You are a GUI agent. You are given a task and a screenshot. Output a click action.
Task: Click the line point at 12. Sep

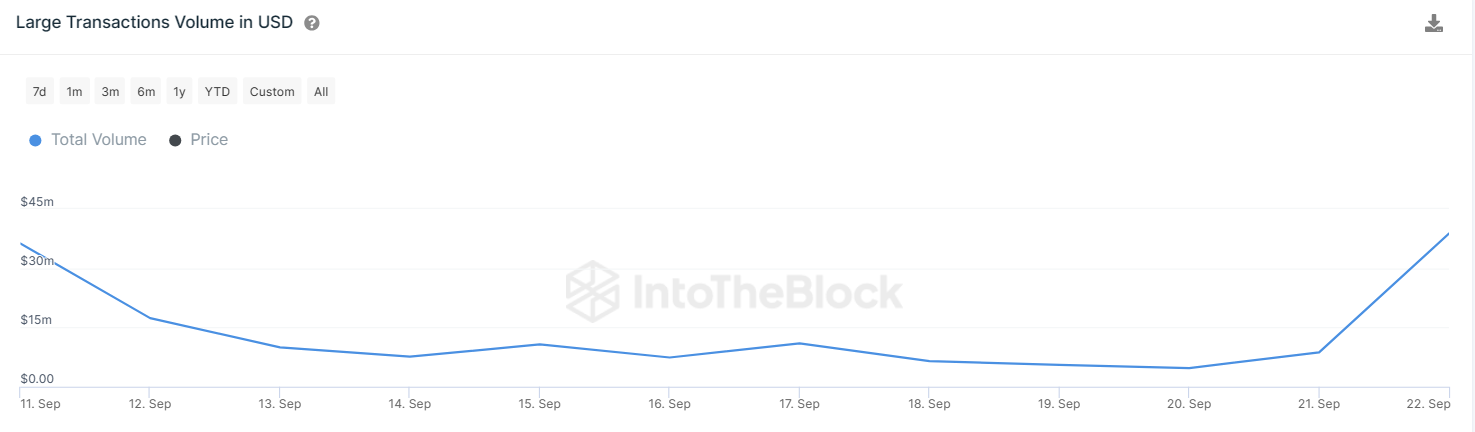(x=149, y=318)
